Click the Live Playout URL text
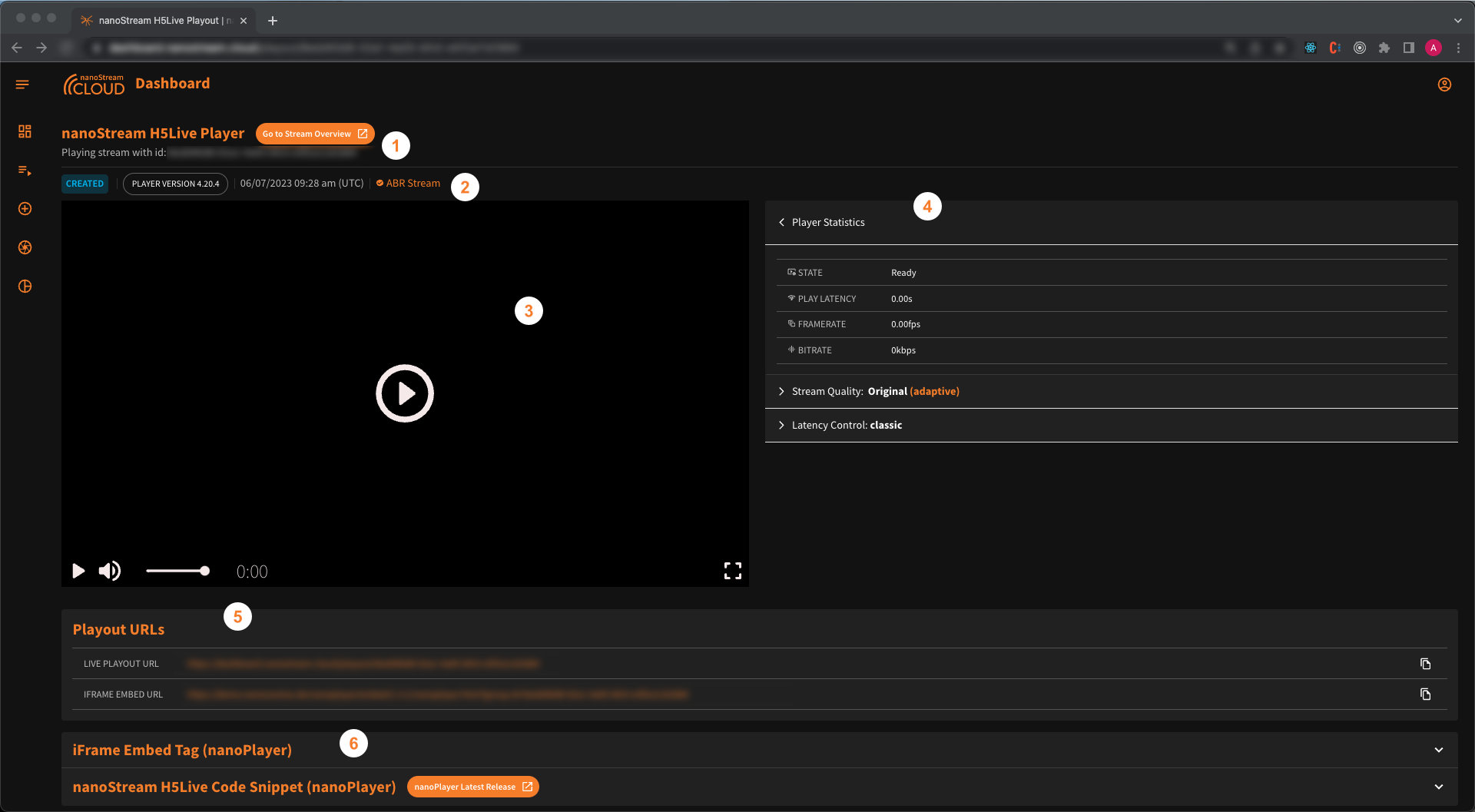The width and height of the screenshot is (1475, 812). pos(363,664)
